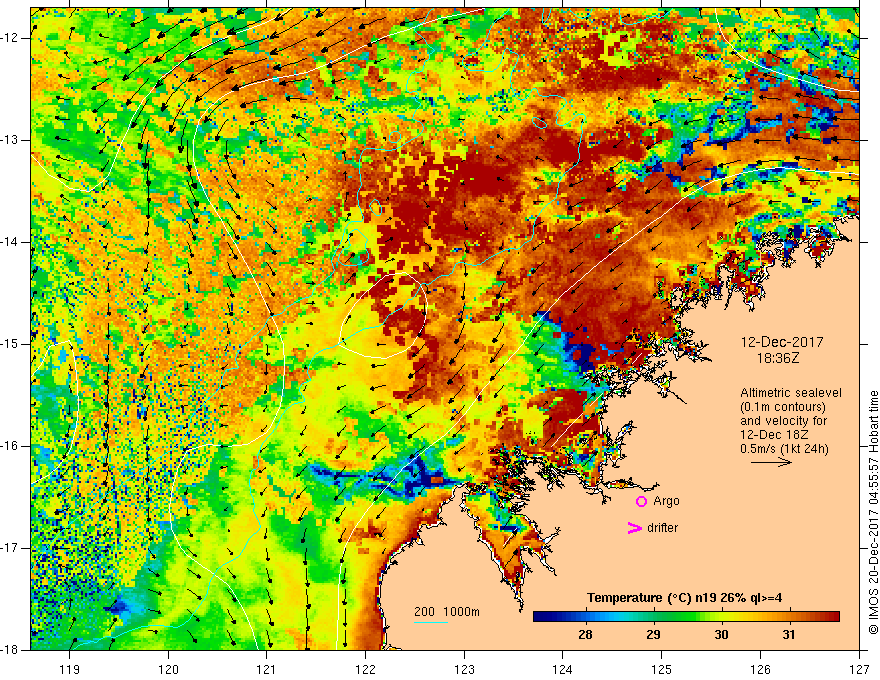Click the longitude label '127'

pos(859,669)
